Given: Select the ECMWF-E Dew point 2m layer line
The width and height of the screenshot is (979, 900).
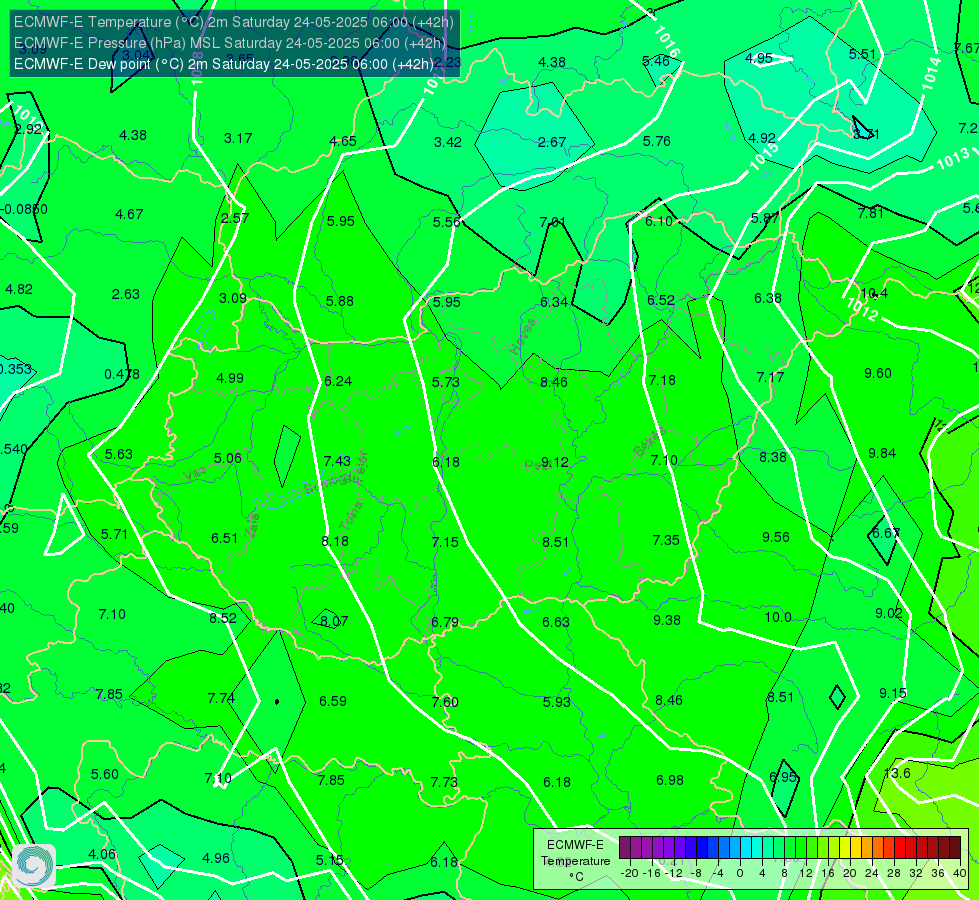Looking at the screenshot, I should pyautogui.click(x=224, y=64).
